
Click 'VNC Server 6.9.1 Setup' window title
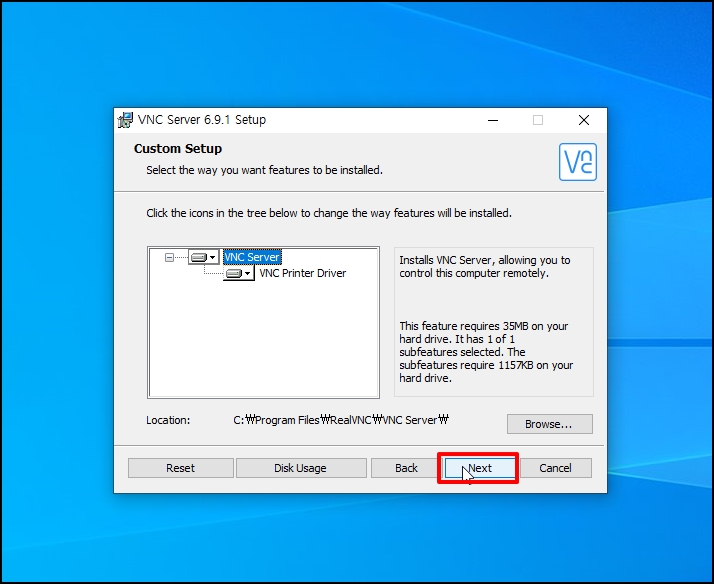[202, 120]
